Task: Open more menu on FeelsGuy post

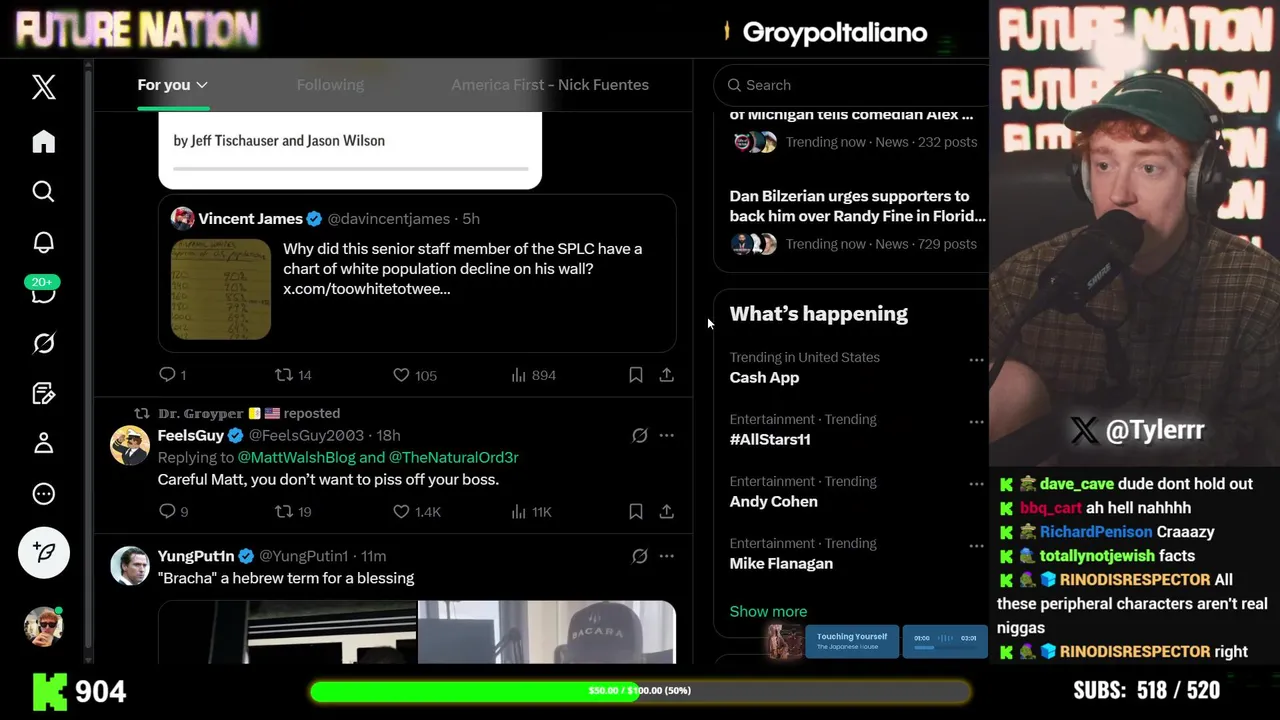Action: pyautogui.click(x=666, y=435)
